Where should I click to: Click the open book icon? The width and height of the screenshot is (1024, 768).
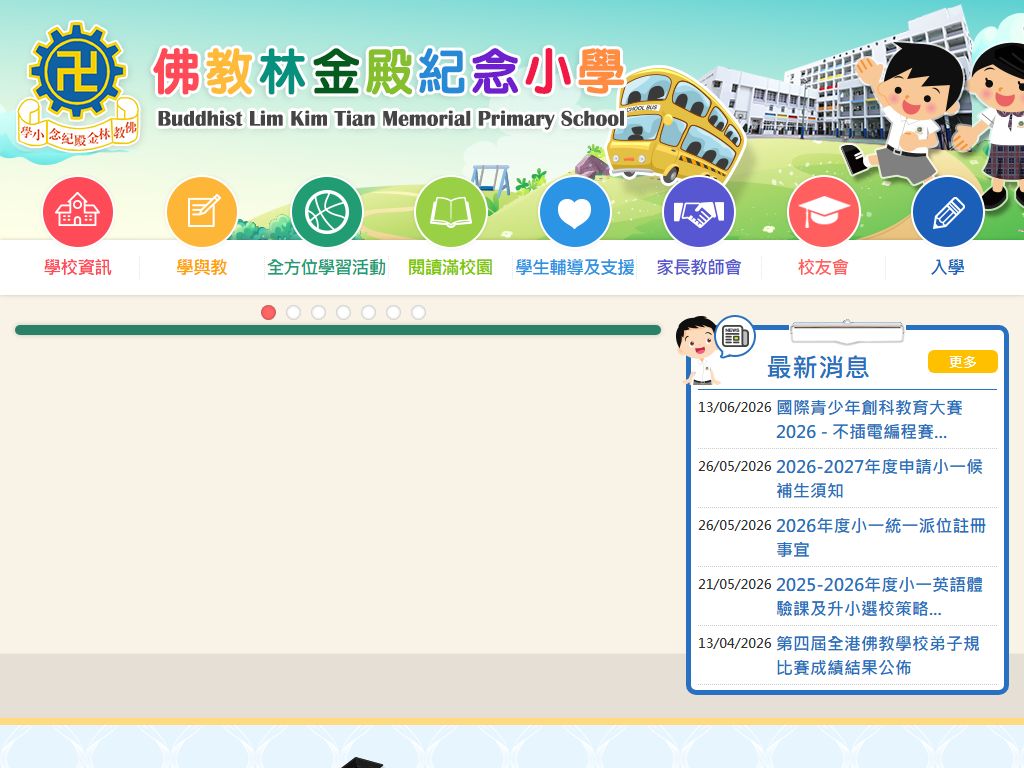click(x=451, y=212)
